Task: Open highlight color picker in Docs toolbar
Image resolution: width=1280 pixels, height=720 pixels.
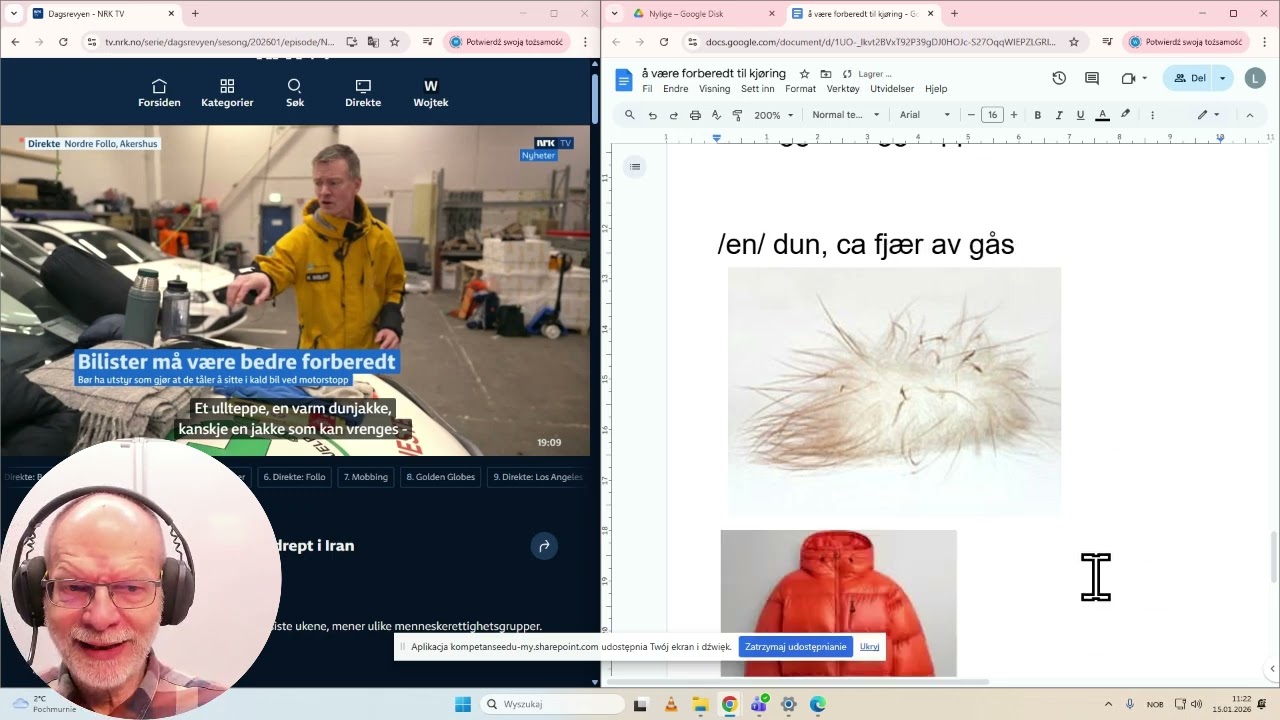Action: [x=1125, y=115]
